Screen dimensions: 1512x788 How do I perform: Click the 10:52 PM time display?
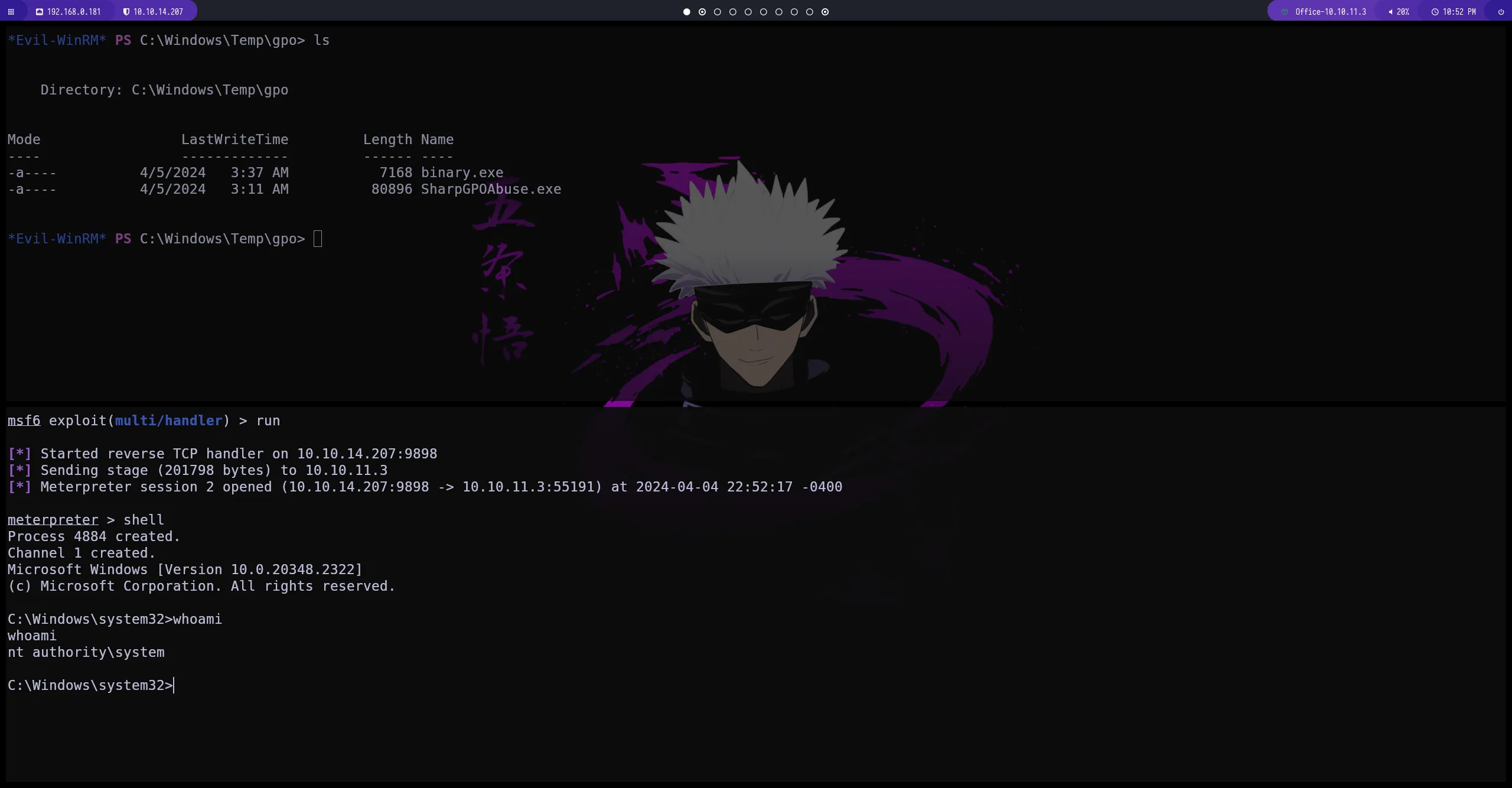(1459, 12)
